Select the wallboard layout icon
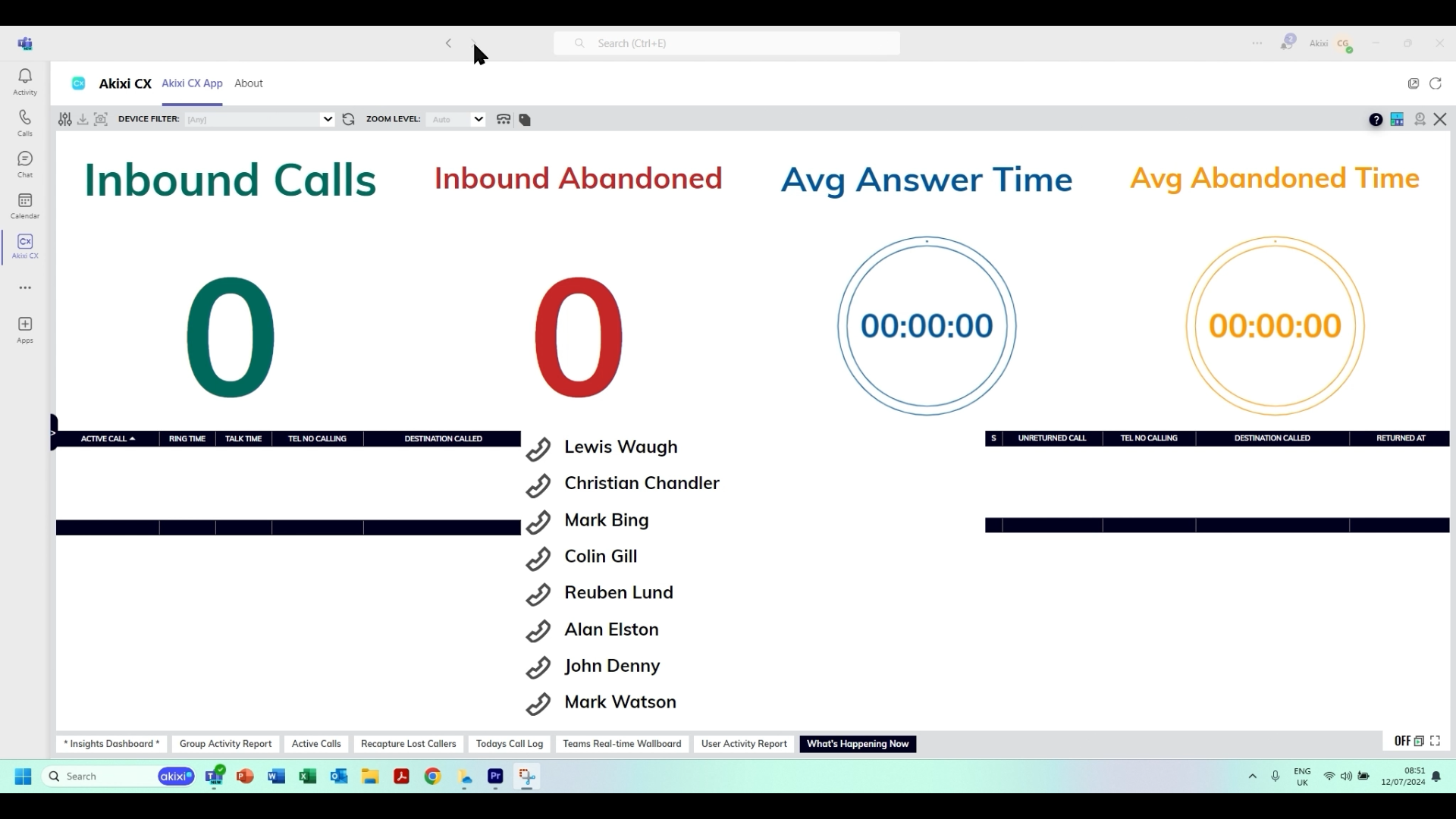 1398,119
